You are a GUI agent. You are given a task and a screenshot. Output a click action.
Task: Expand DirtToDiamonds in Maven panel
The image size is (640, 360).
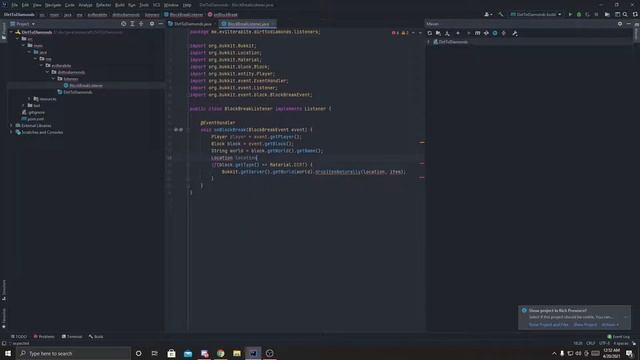coord(429,42)
